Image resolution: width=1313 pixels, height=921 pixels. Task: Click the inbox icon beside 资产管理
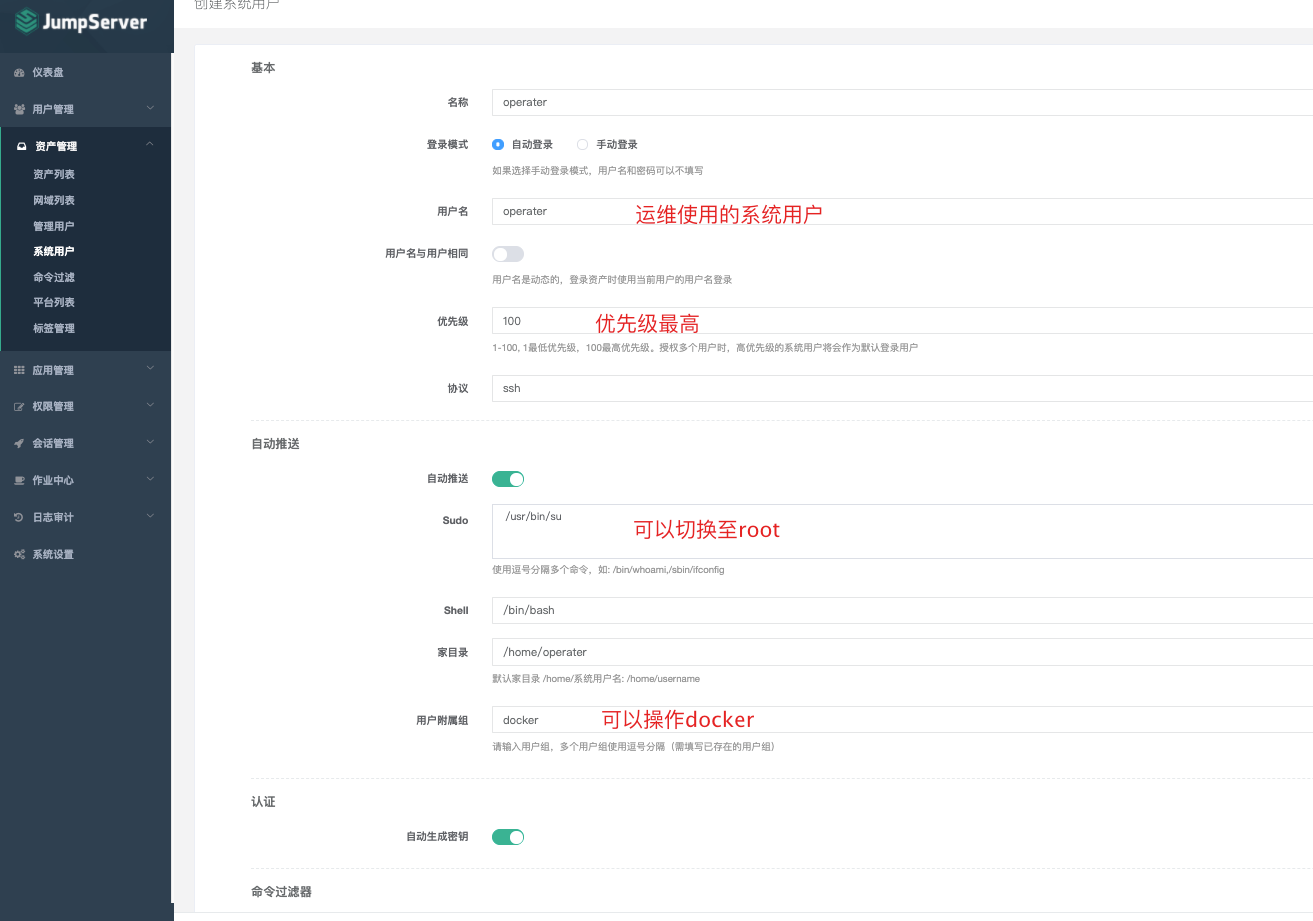click(22, 146)
